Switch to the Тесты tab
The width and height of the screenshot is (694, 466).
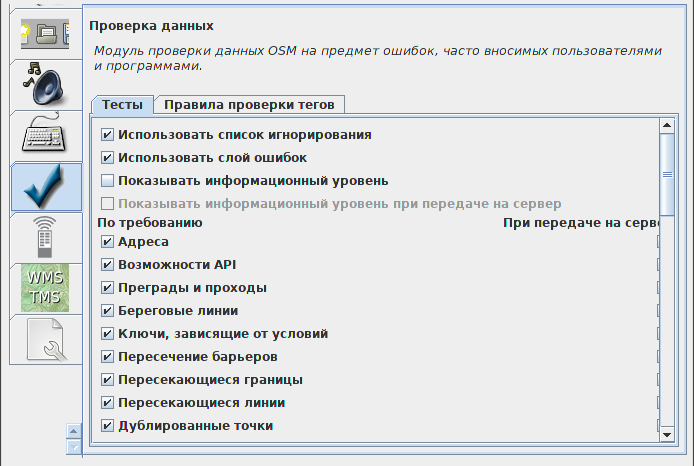pyautogui.click(x=122, y=105)
